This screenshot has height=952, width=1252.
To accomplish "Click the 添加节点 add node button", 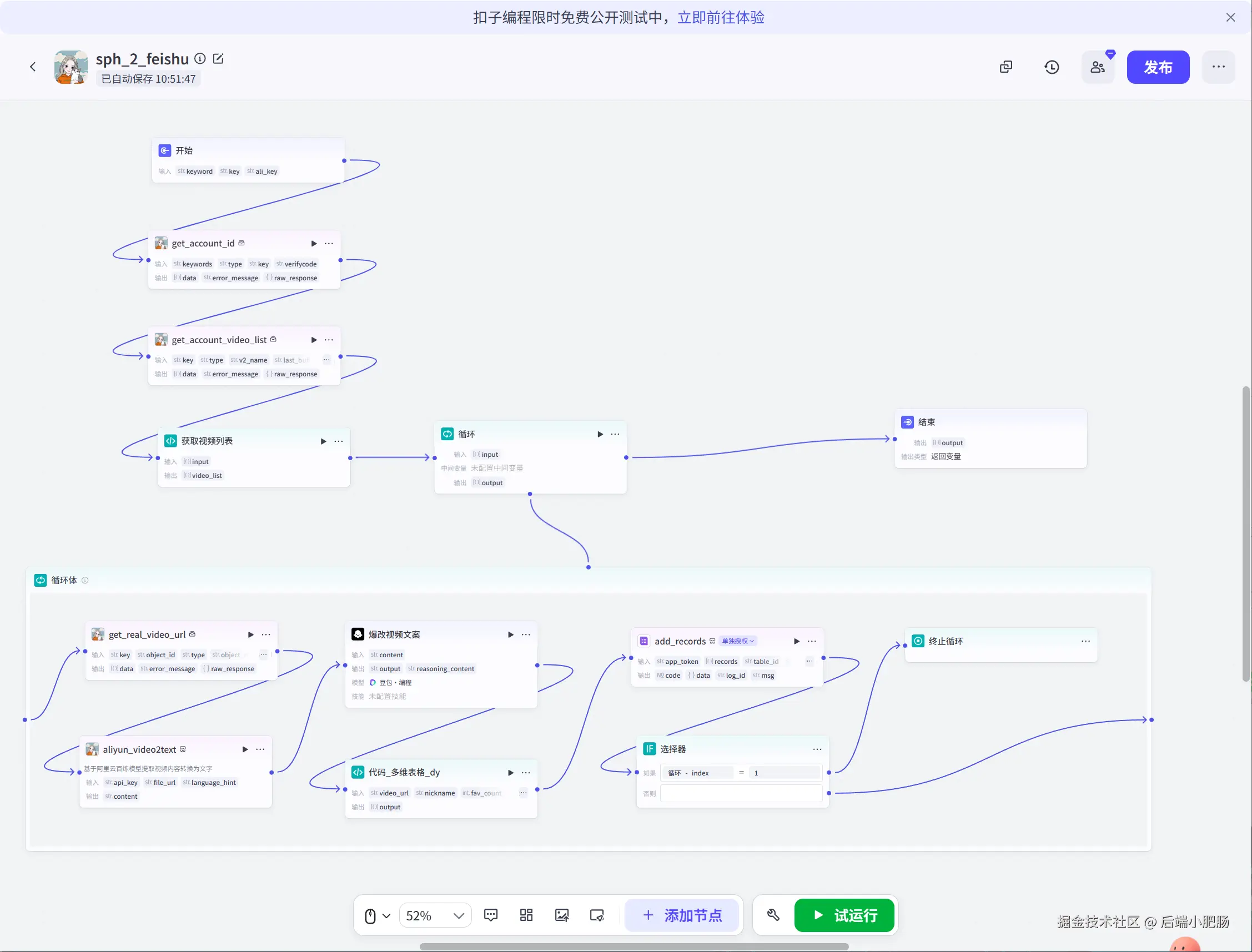I will pyautogui.click(x=682, y=915).
